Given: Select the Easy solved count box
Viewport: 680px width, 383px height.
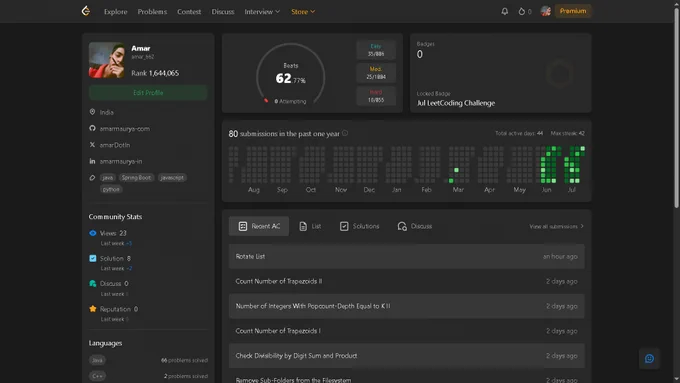Looking at the screenshot, I should point(376,50).
